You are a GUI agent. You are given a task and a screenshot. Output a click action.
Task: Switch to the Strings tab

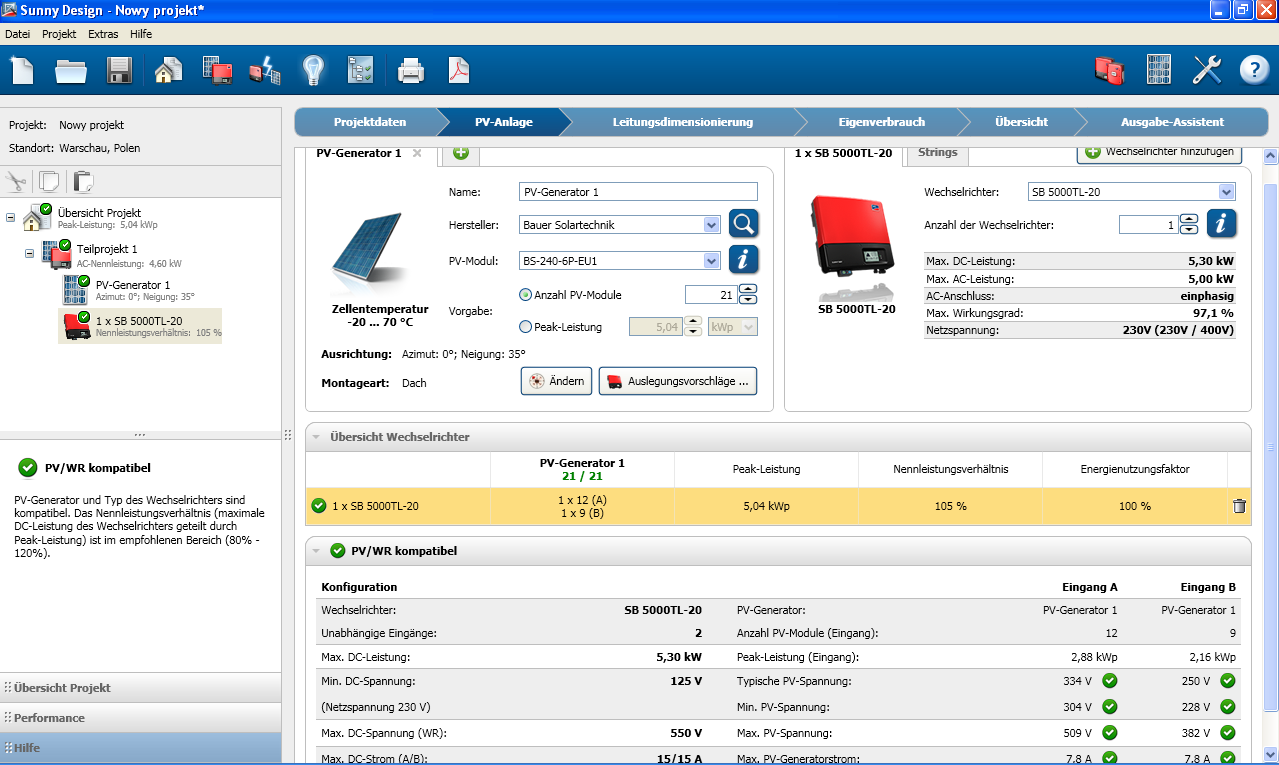[x=938, y=153]
